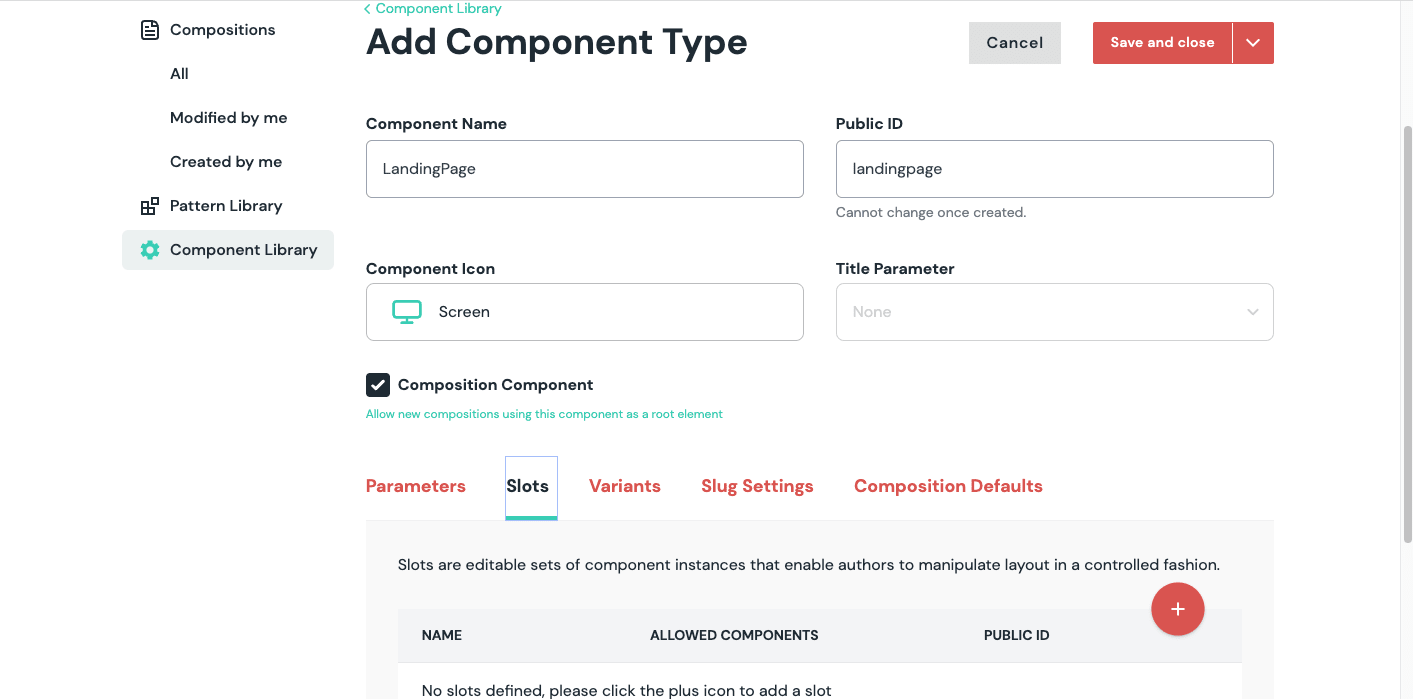Image resolution: width=1413 pixels, height=699 pixels.
Task: Click the 'No slots defined' message text
Action: pyautogui.click(x=627, y=690)
